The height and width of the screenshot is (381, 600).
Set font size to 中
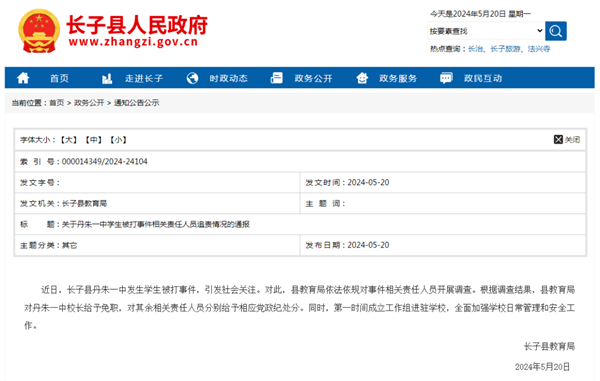click(94, 140)
